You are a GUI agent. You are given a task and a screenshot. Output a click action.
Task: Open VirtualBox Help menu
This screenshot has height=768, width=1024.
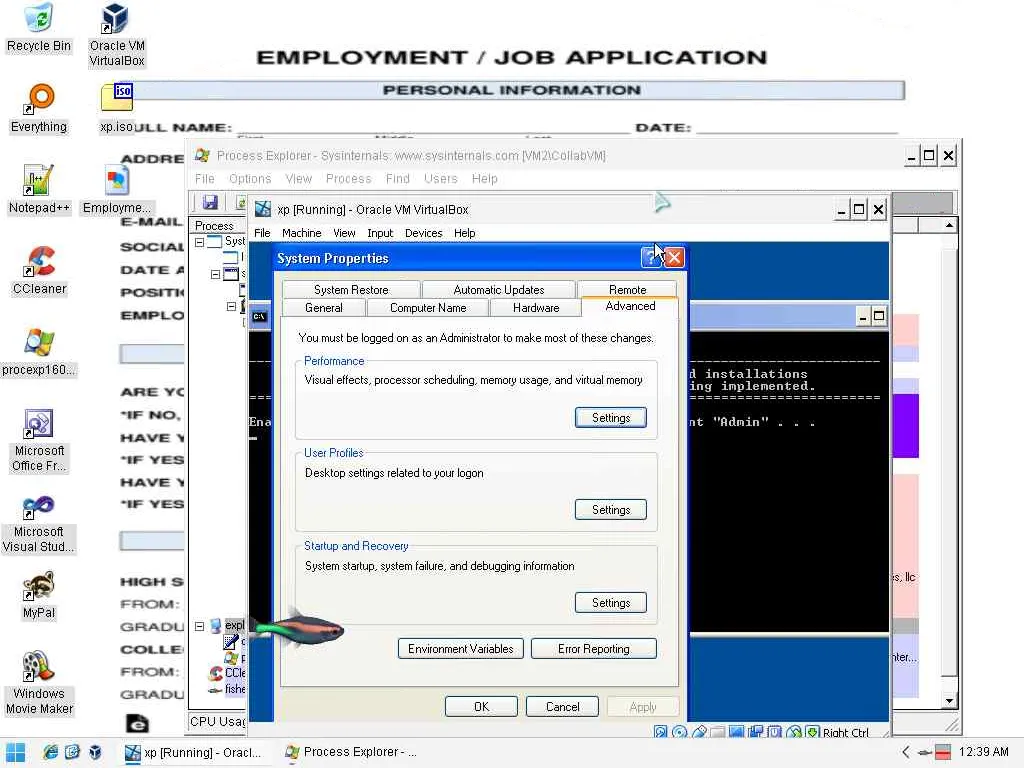pos(464,233)
